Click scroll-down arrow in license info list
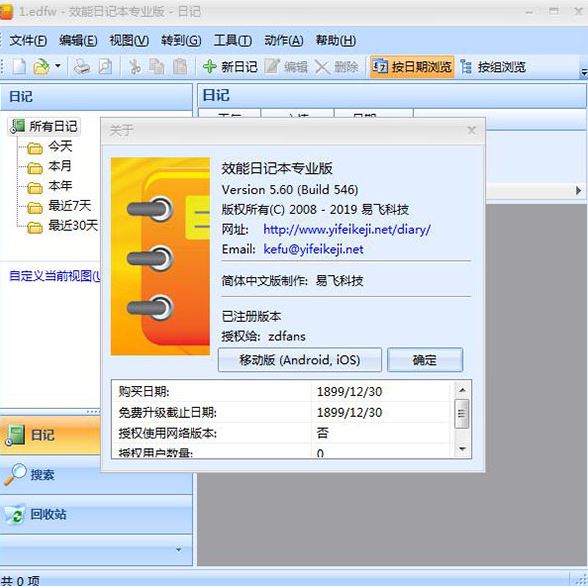The height and width of the screenshot is (586, 588). point(462,449)
